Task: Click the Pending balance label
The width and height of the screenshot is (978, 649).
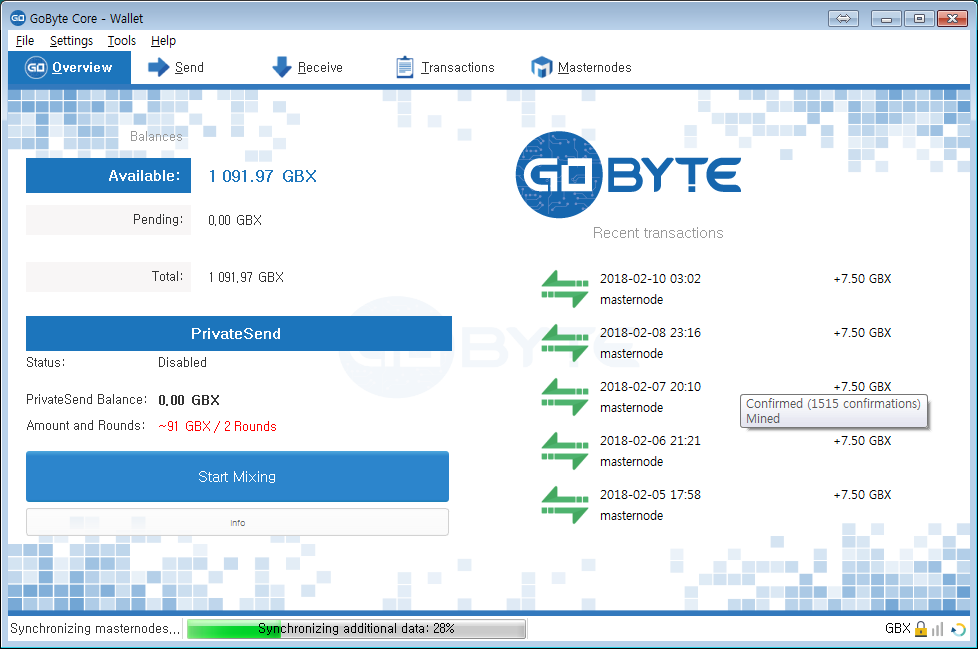Action: pyautogui.click(x=109, y=219)
